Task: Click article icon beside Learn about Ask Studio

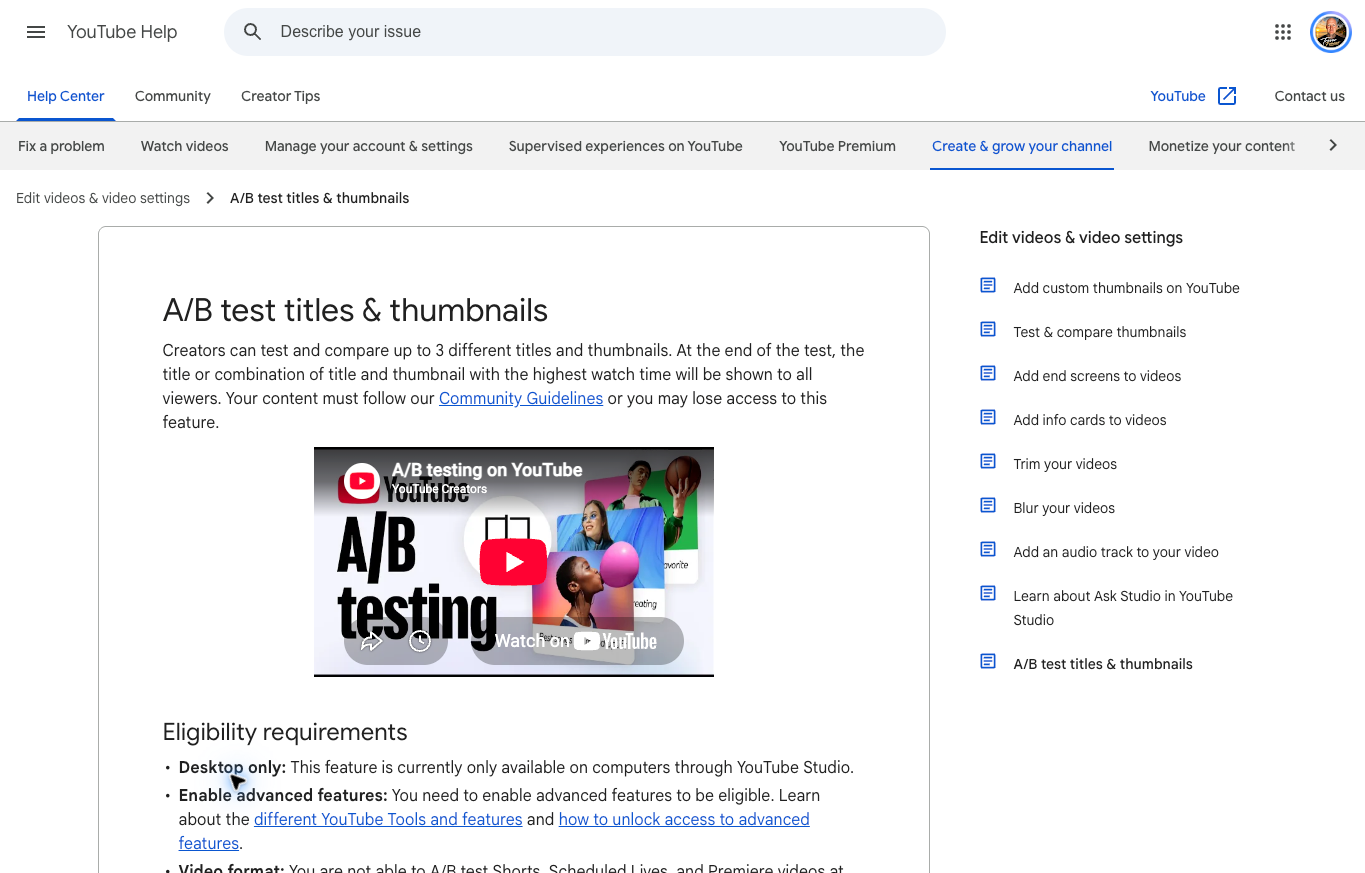Action: pos(988,594)
